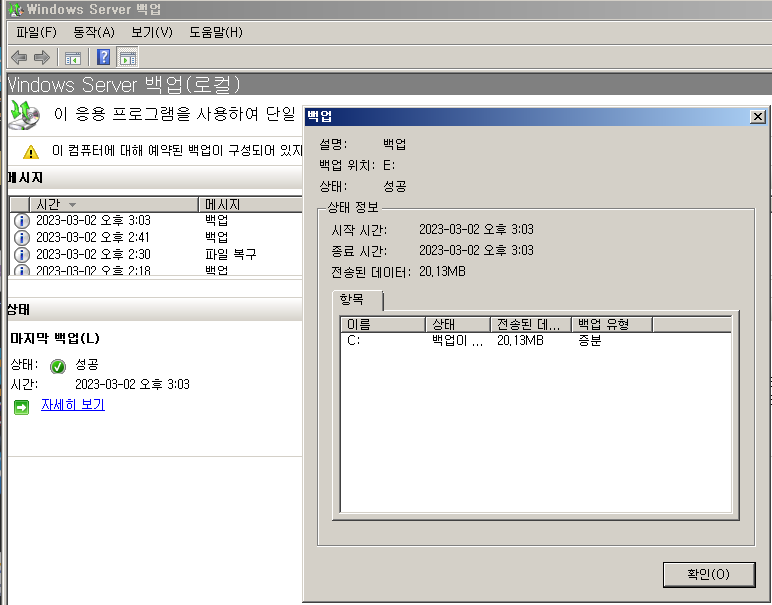772x605 pixels.
Task: Click the 백업 유형 column header
Action: [611, 324]
